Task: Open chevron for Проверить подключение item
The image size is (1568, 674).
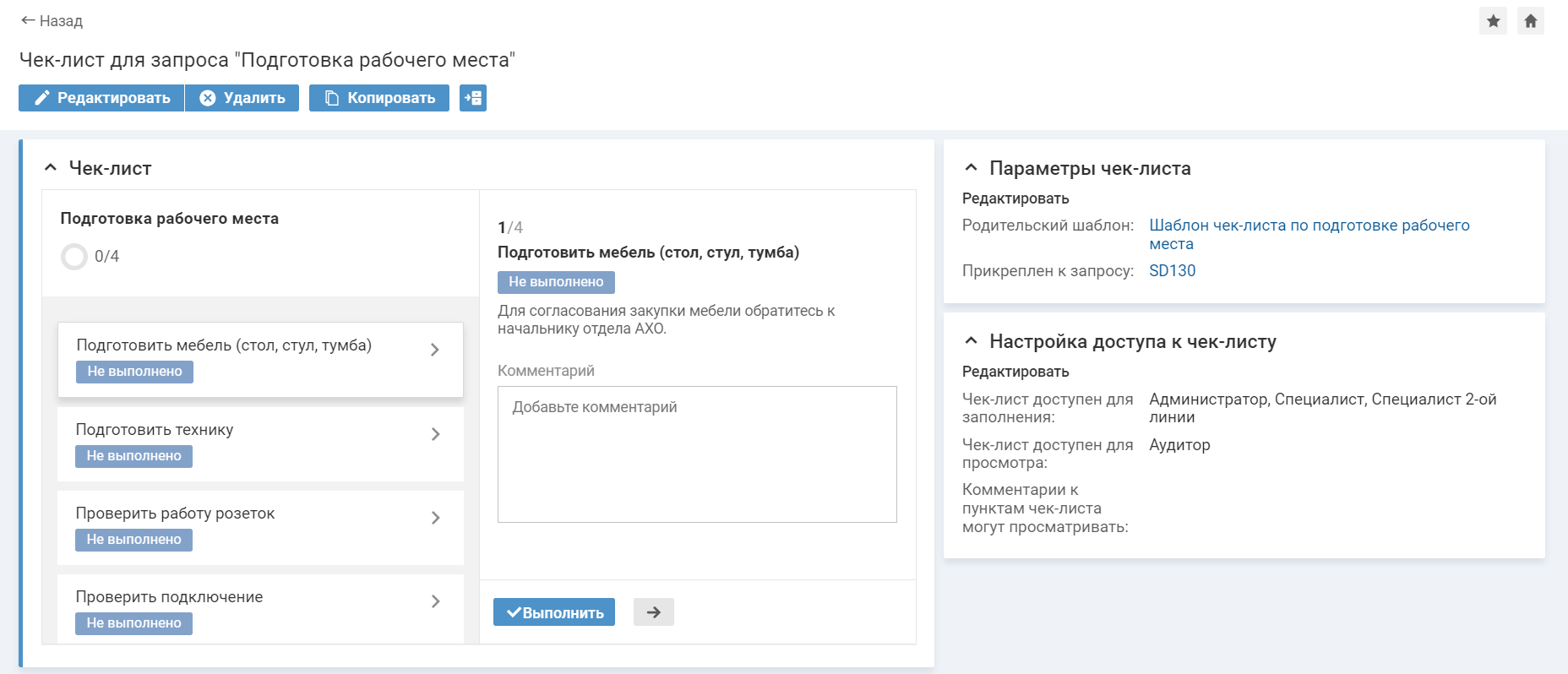Action: pyautogui.click(x=435, y=601)
